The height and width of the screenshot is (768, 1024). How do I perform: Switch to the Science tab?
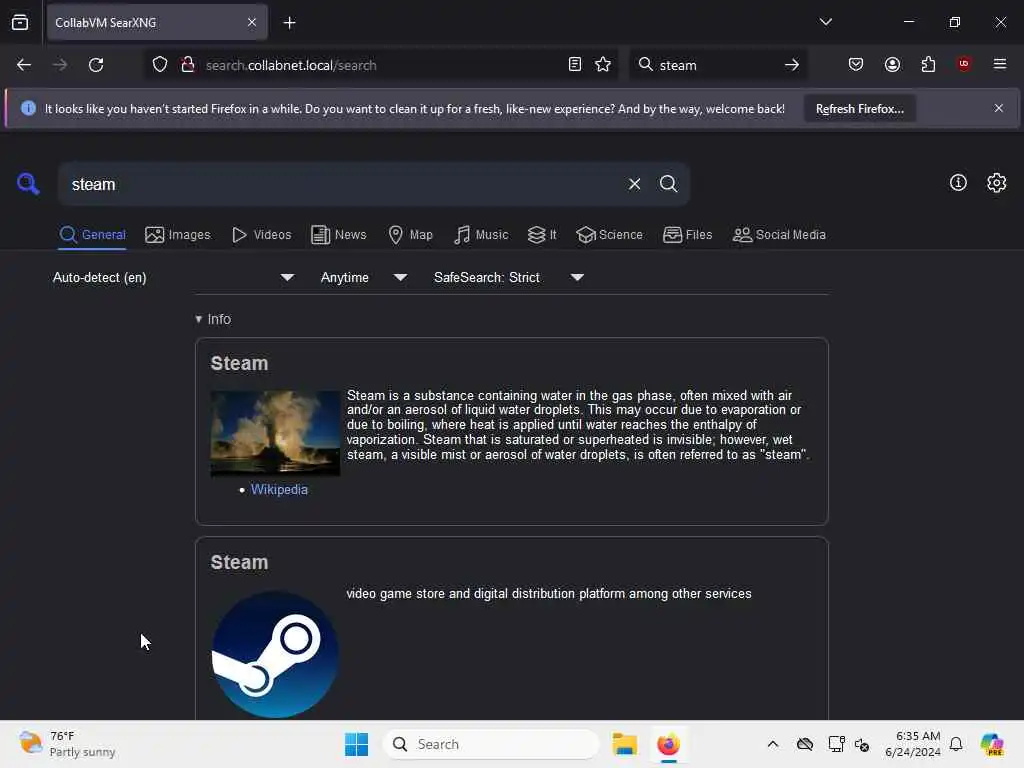(x=609, y=234)
